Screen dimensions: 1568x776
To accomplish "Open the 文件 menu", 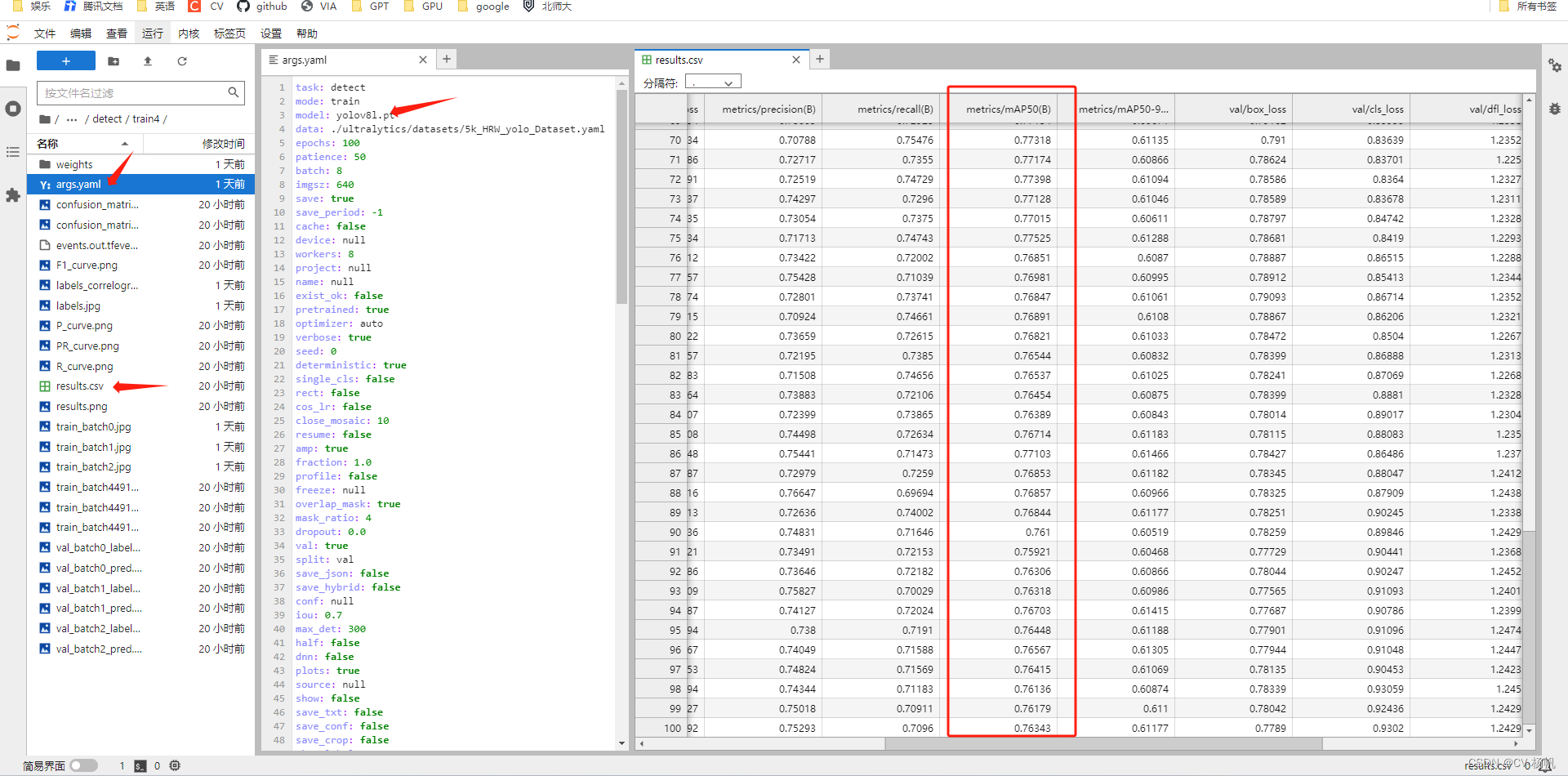I will (45, 33).
